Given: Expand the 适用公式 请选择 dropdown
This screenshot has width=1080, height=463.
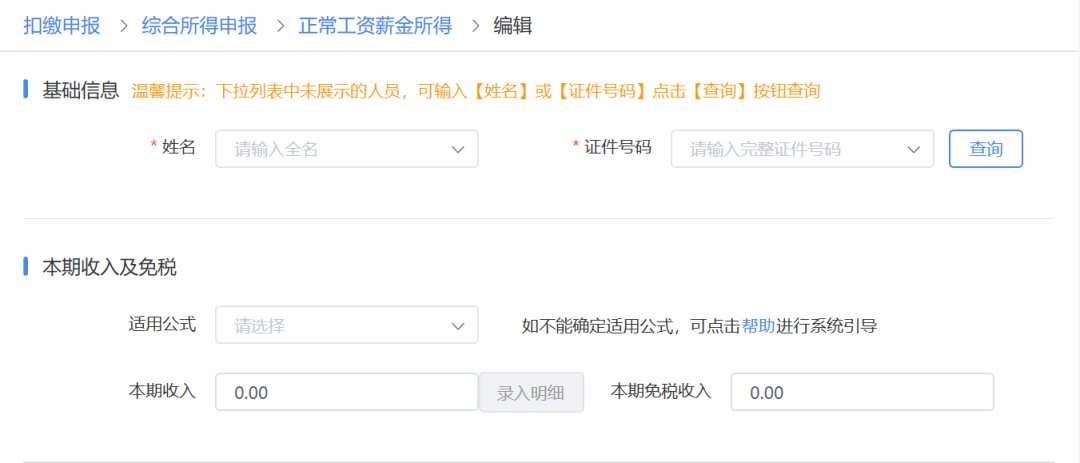Looking at the screenshot, I should pos(330,325).
